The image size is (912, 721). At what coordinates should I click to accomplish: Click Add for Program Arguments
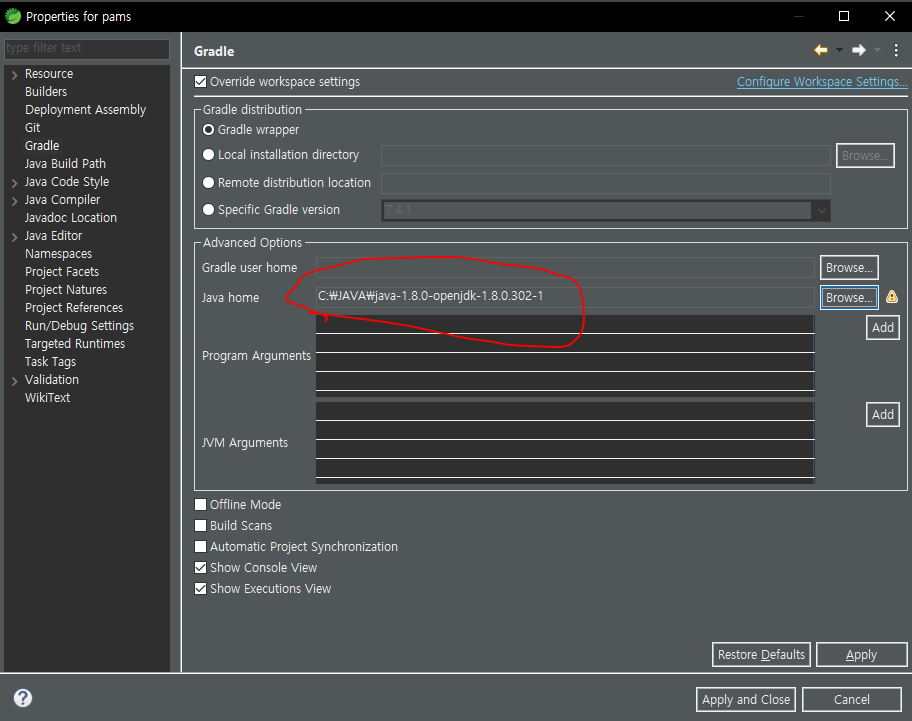pyautogui.click(x=883, y=327)
